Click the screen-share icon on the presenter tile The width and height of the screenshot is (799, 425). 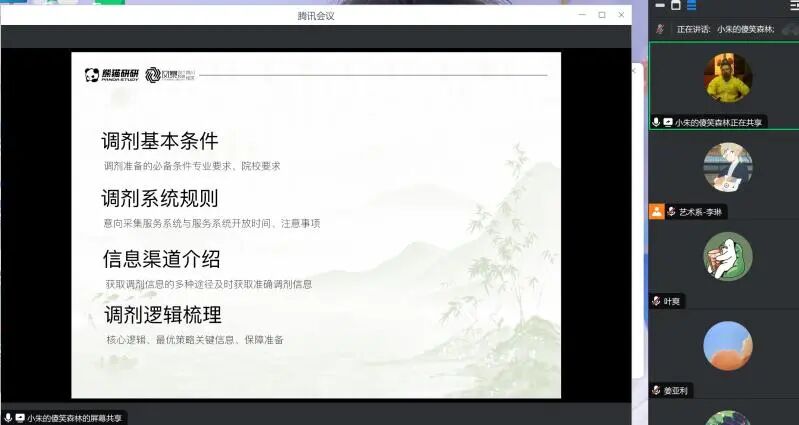click(x=667, y=122)
